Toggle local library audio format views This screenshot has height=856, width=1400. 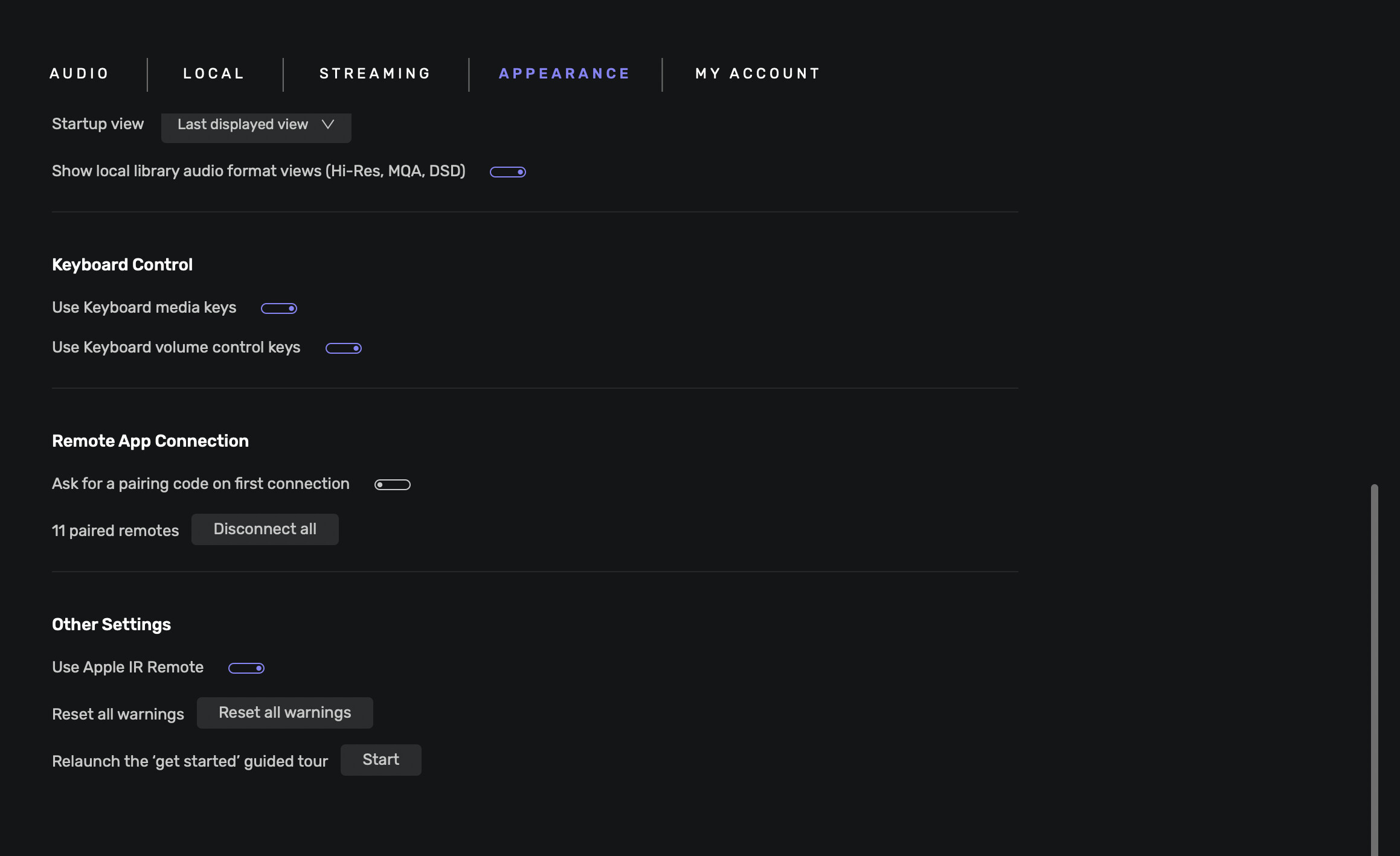coord(507,172)
